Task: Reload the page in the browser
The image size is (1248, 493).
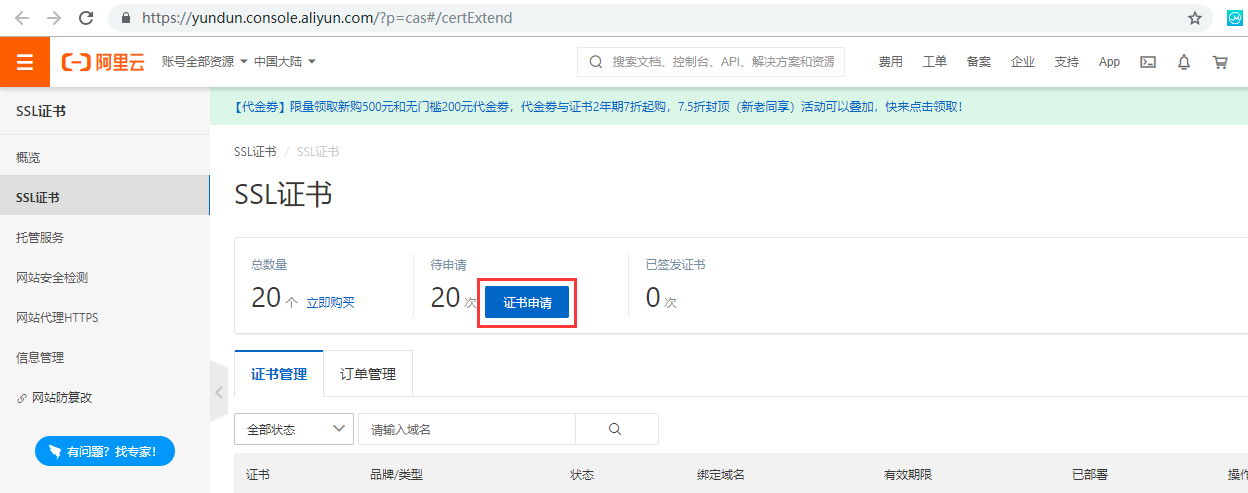Action: coord(86,18)
